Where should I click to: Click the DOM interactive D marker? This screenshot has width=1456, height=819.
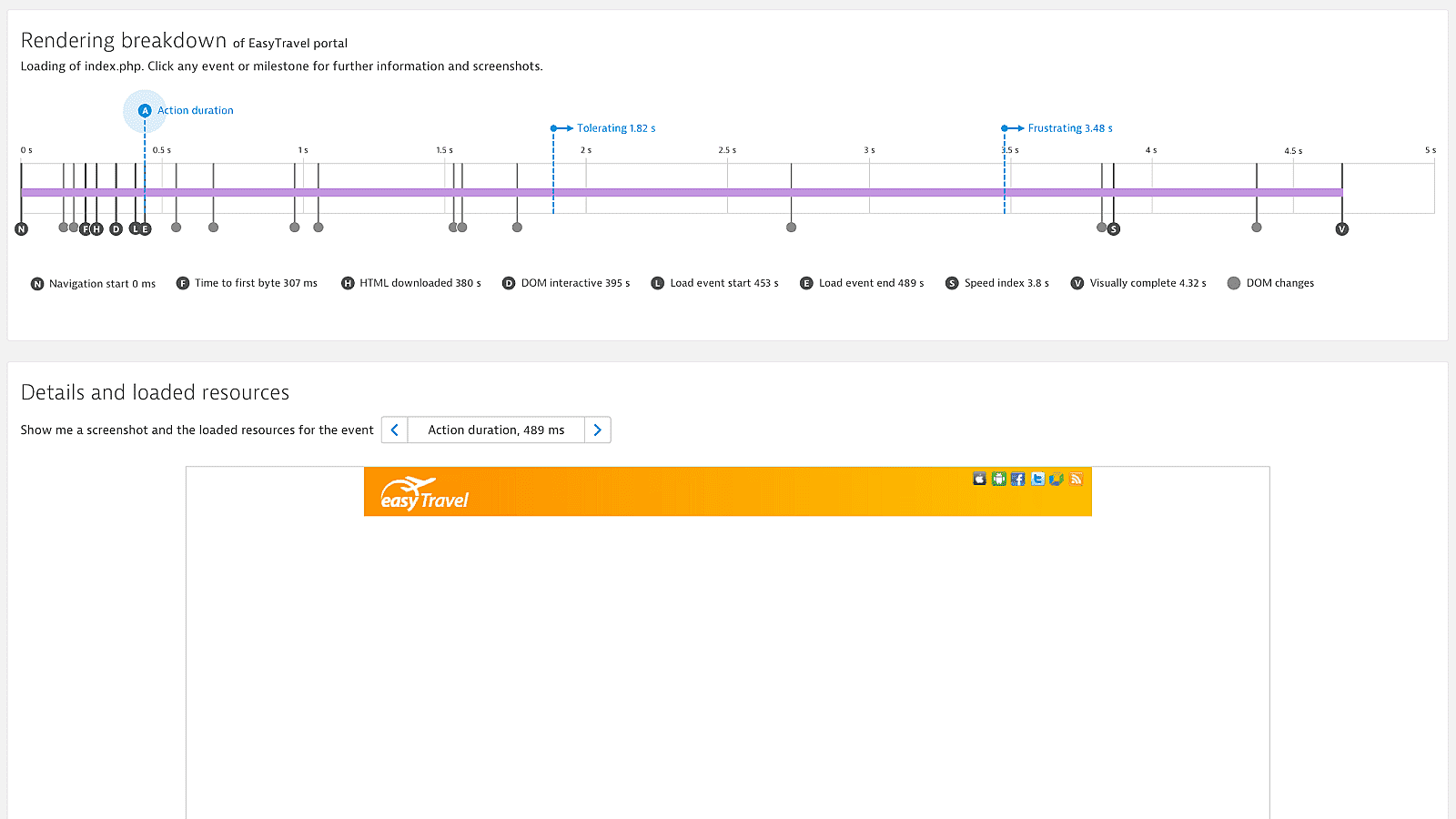(x=116, y=228)
